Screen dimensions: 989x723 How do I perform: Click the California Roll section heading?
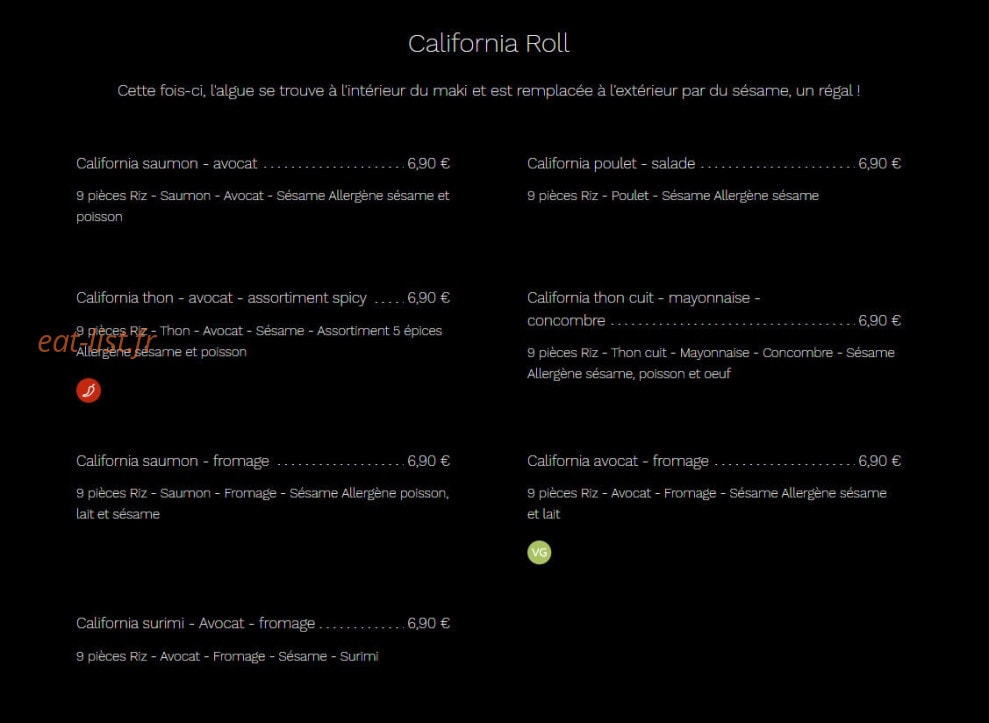point(489,44)
